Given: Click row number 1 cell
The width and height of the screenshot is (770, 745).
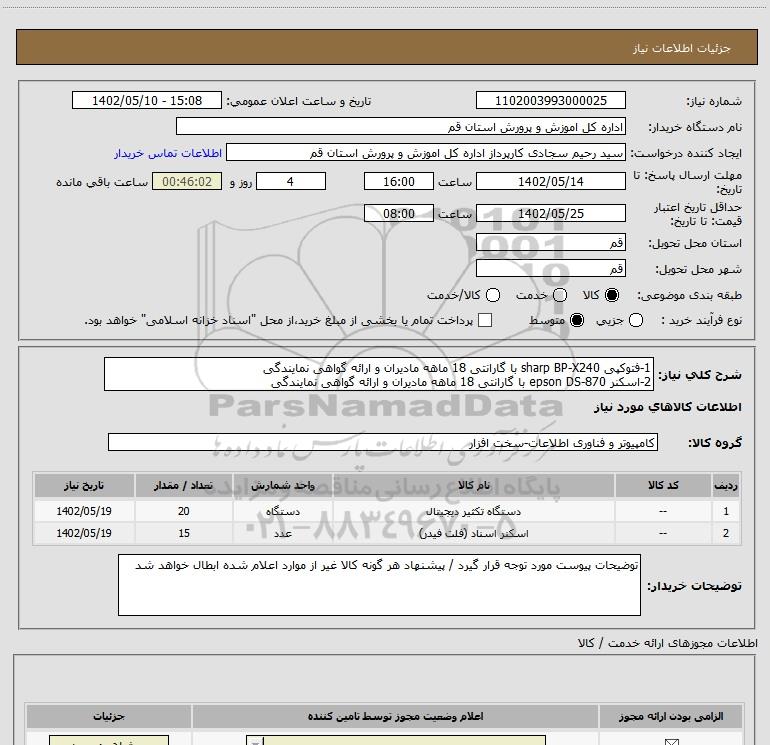Looking at the screenshot, I should pyautogui.click(x=726, y=511).
